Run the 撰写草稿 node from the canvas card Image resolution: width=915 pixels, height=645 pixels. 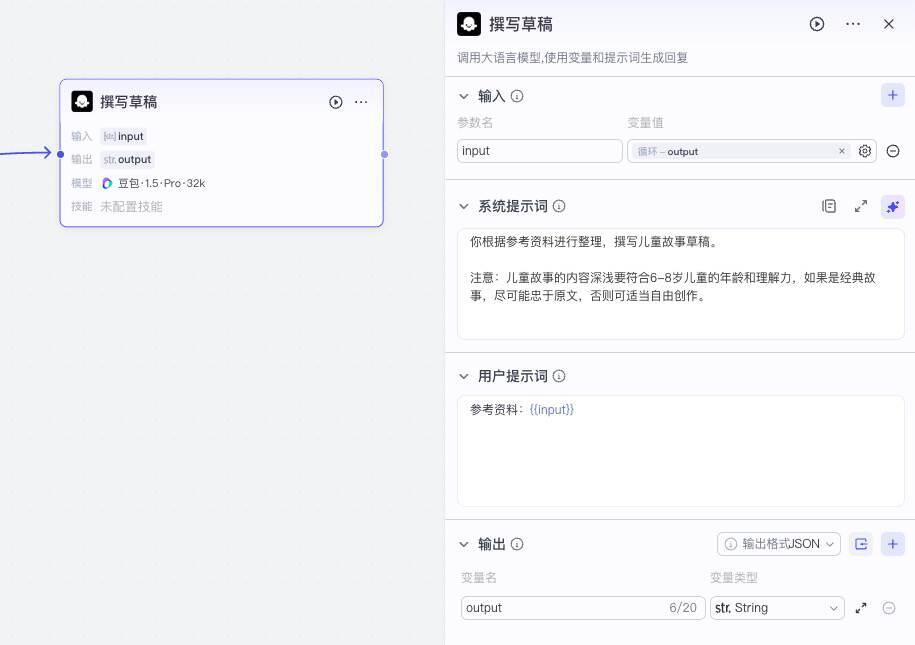335,102
